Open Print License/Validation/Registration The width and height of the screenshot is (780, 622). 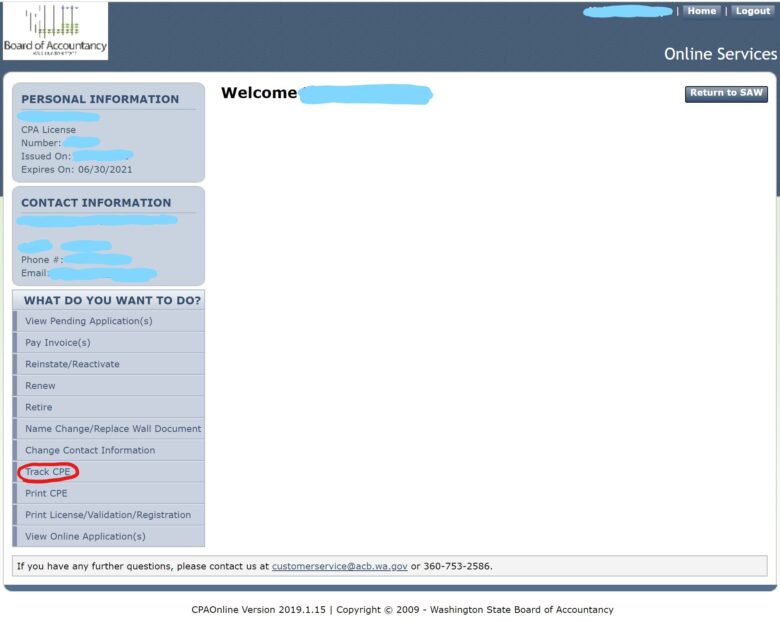click(x=108, y=515)
